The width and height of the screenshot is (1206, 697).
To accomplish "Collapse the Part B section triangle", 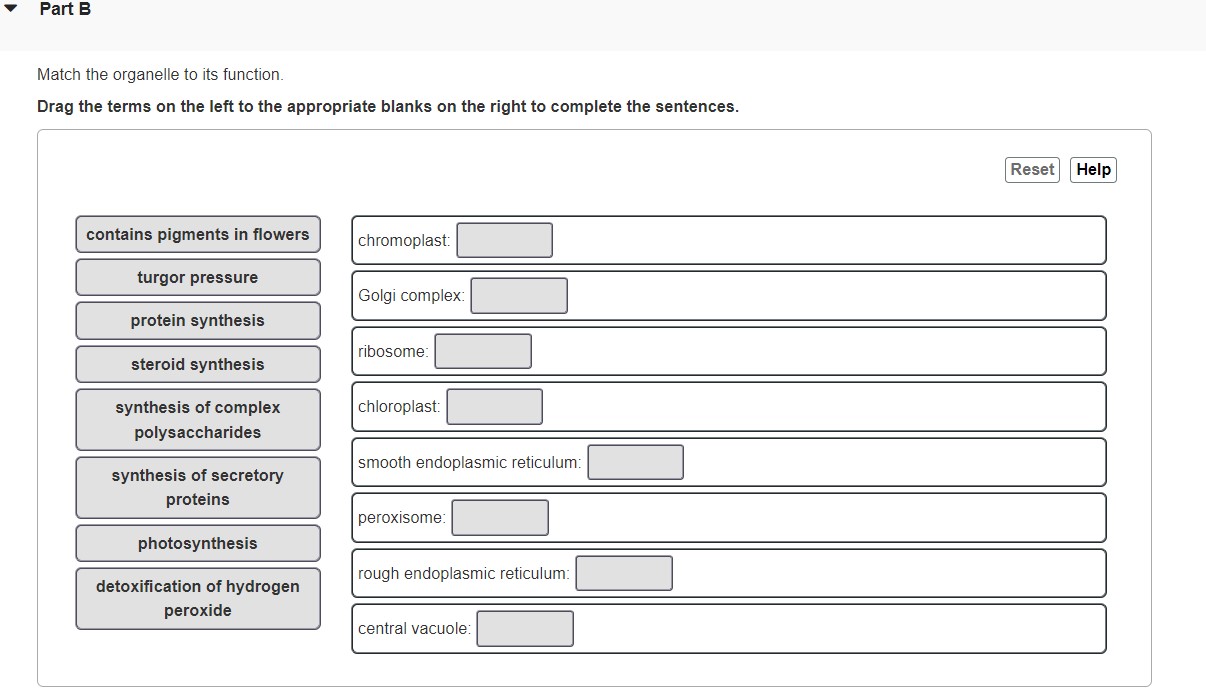I will (x=12, y=8).
